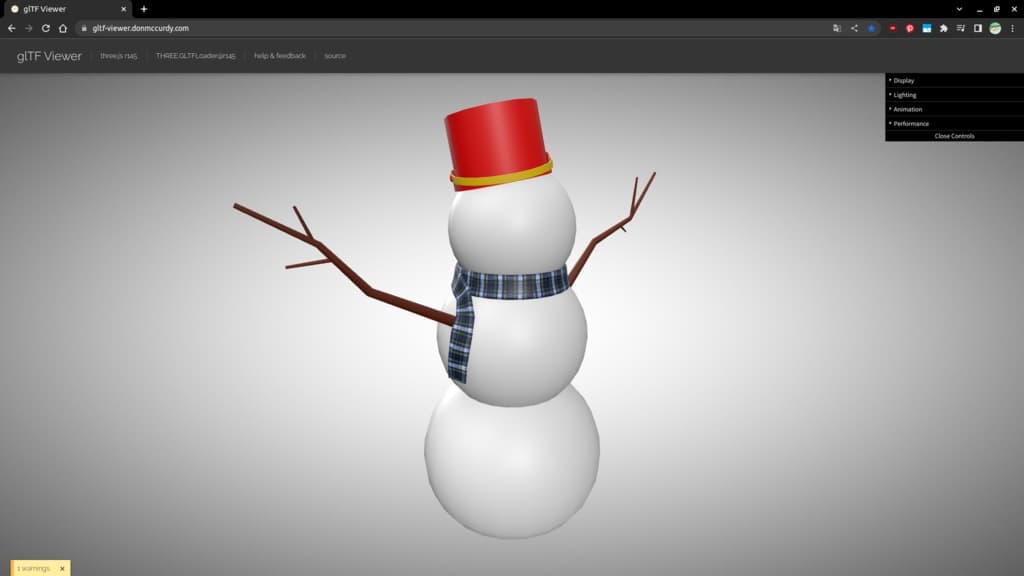Expand the Performance controls folder
This screenshot has height=576, width=1024.
pyautogui.click(x=954, y=123)
